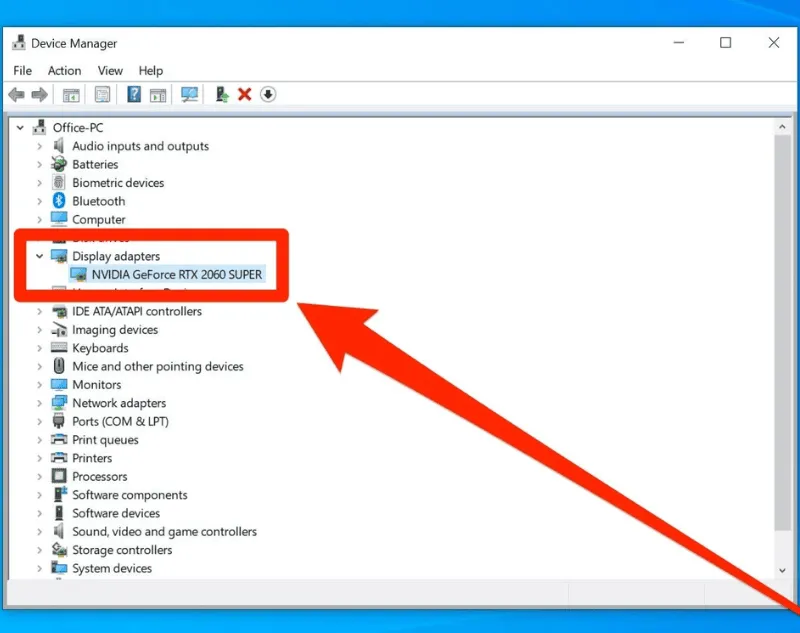The image size is (800, 633).
Task: Click the Forward navigation arrow
Action: [x=39, y=94]
